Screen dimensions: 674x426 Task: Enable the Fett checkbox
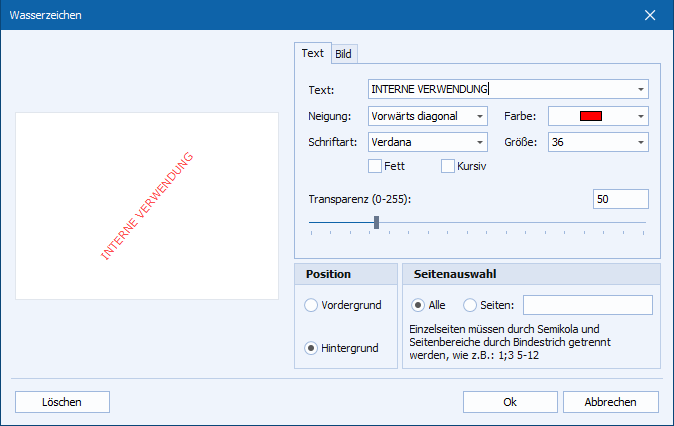click(x=376, y=166)
